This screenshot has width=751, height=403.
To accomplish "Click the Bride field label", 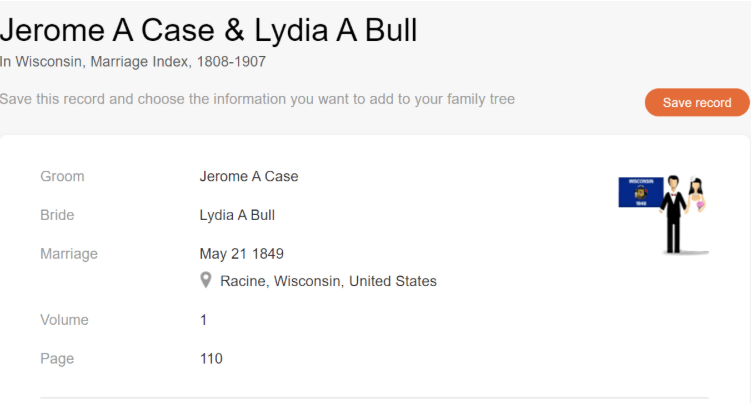I will pos(57,215).
